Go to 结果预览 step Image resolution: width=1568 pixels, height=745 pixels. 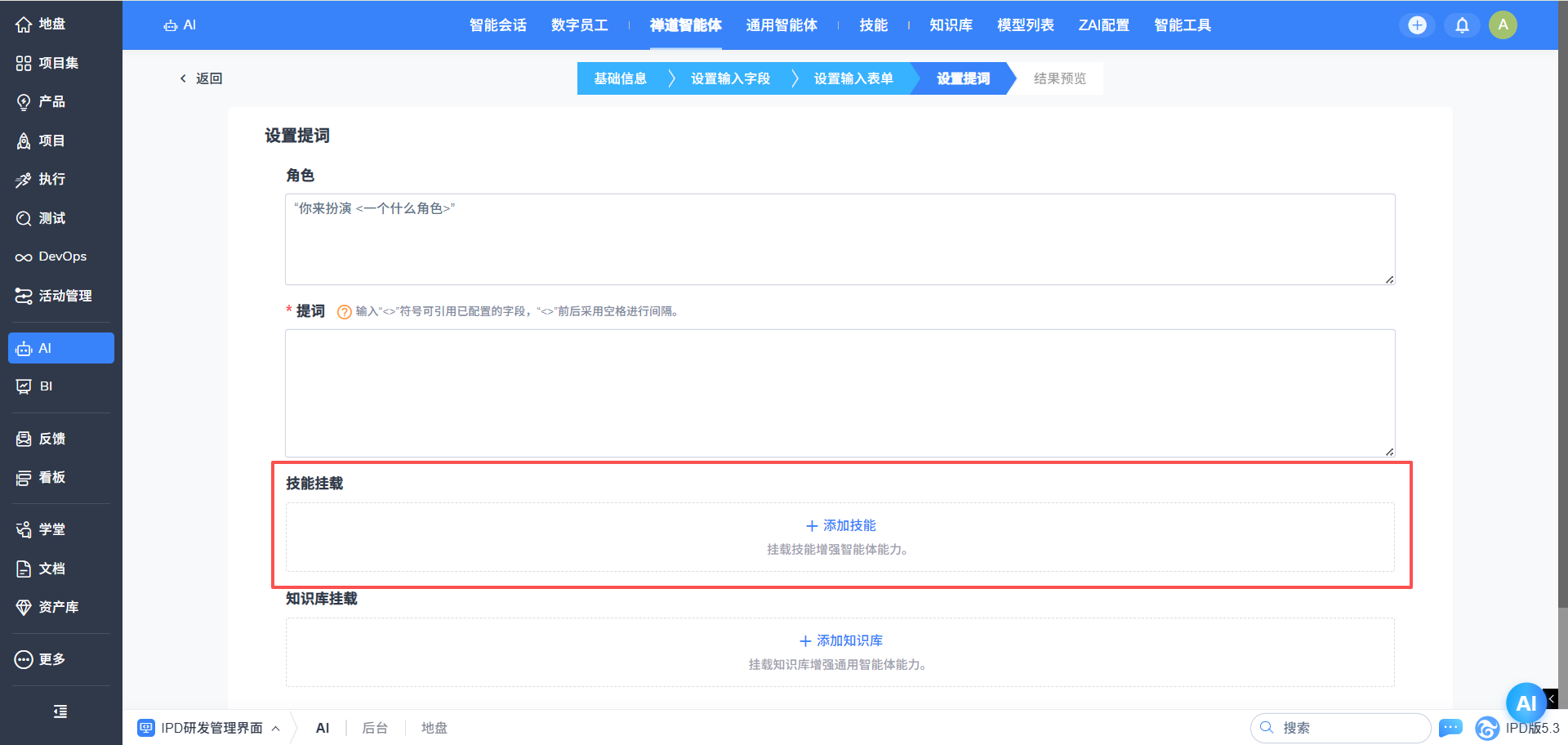(x=1060, y=78)
